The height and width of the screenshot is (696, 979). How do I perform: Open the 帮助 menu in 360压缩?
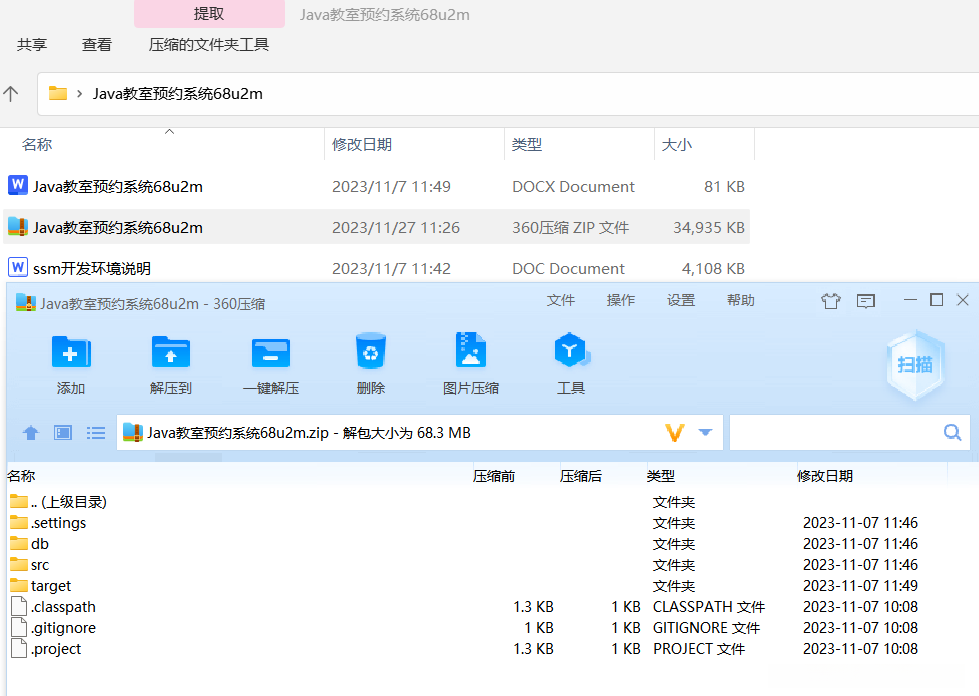coord(740,300)
